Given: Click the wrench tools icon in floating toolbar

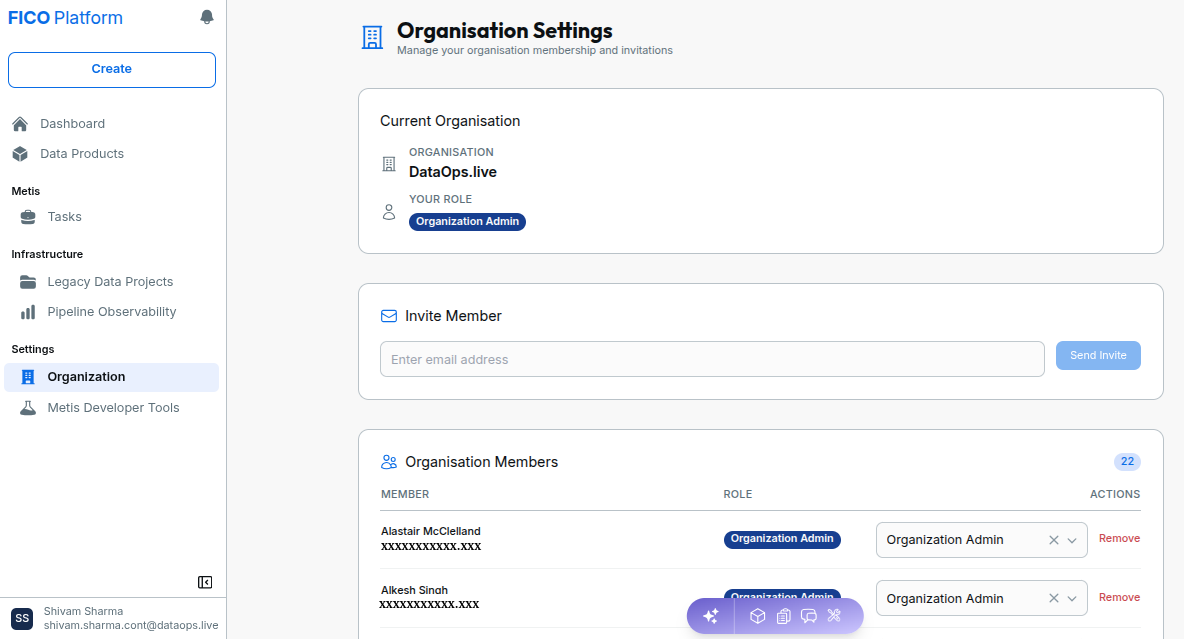Looking at the screenshot, I should 834,616.
